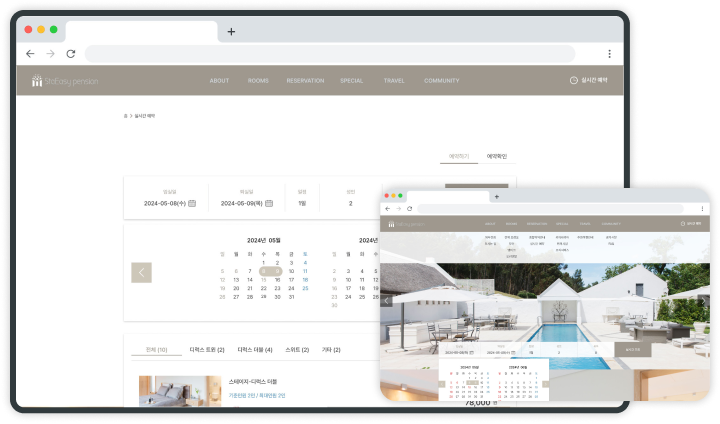Open the RESERVATION menu item
720x424 pixels.
click(x=305, y=80)
